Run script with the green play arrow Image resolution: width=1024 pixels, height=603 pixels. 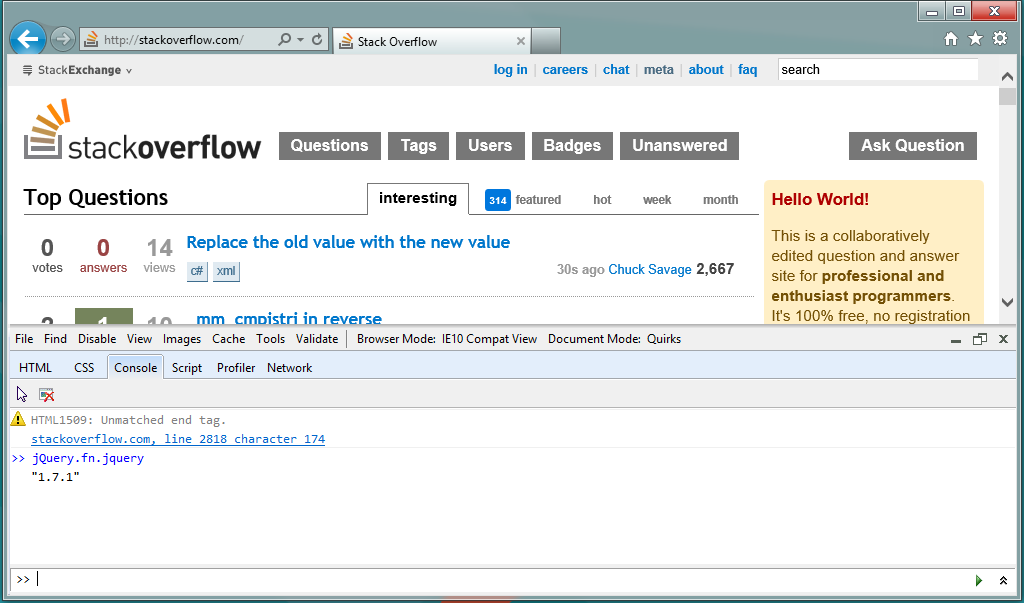click(x=978, y=580)
